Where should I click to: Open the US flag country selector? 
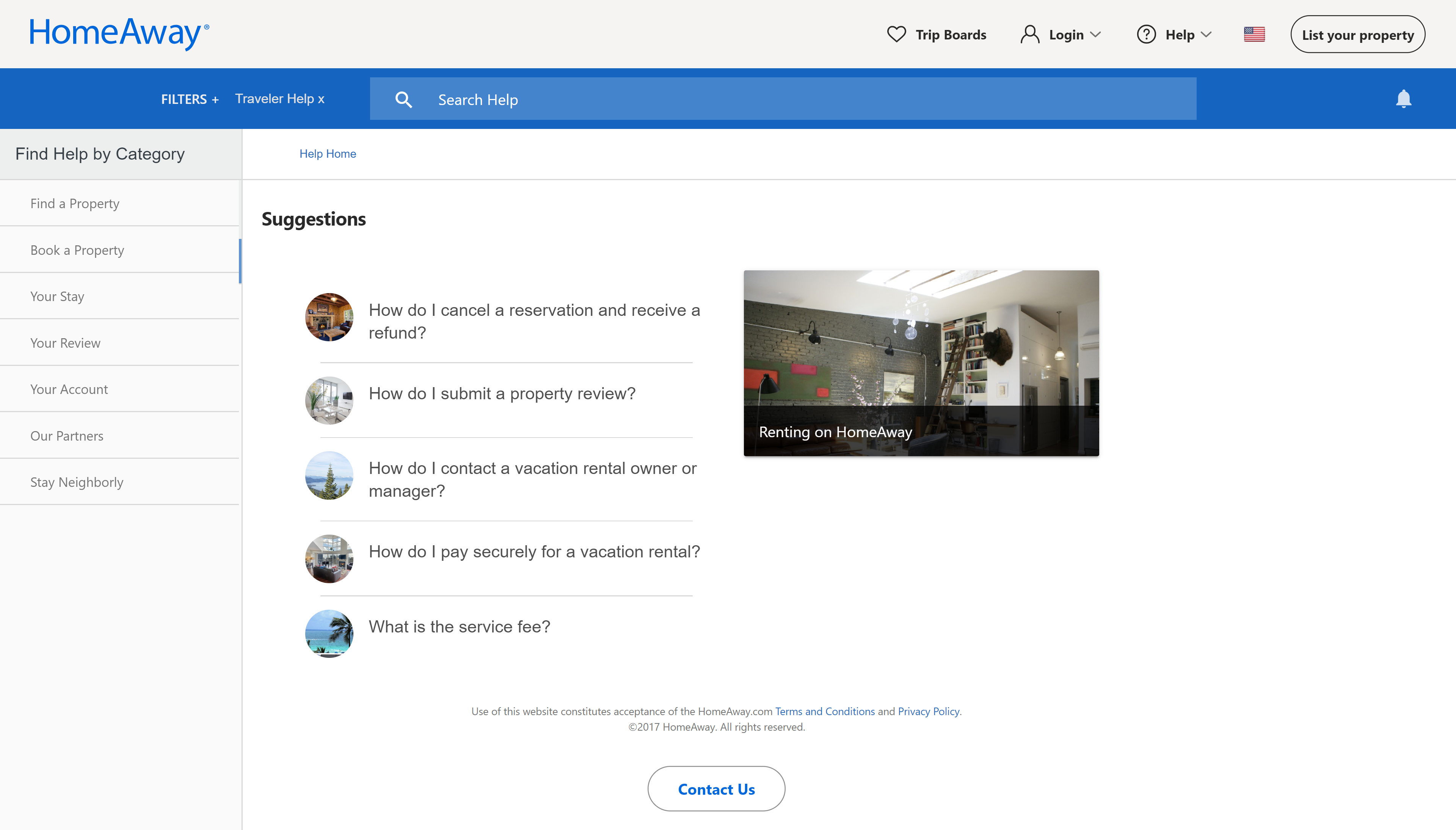click(x=1254, y=34)
